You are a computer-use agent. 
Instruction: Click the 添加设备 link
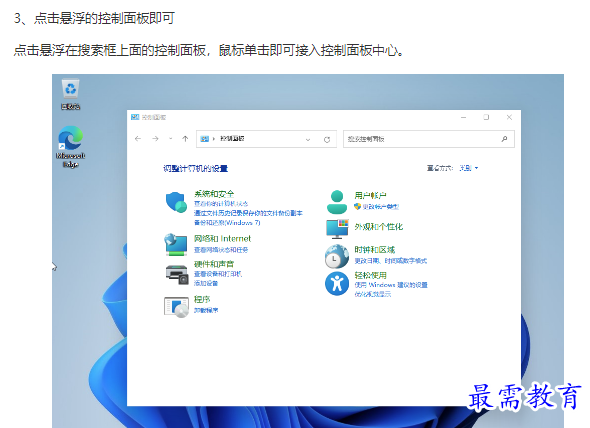point(206,283)
